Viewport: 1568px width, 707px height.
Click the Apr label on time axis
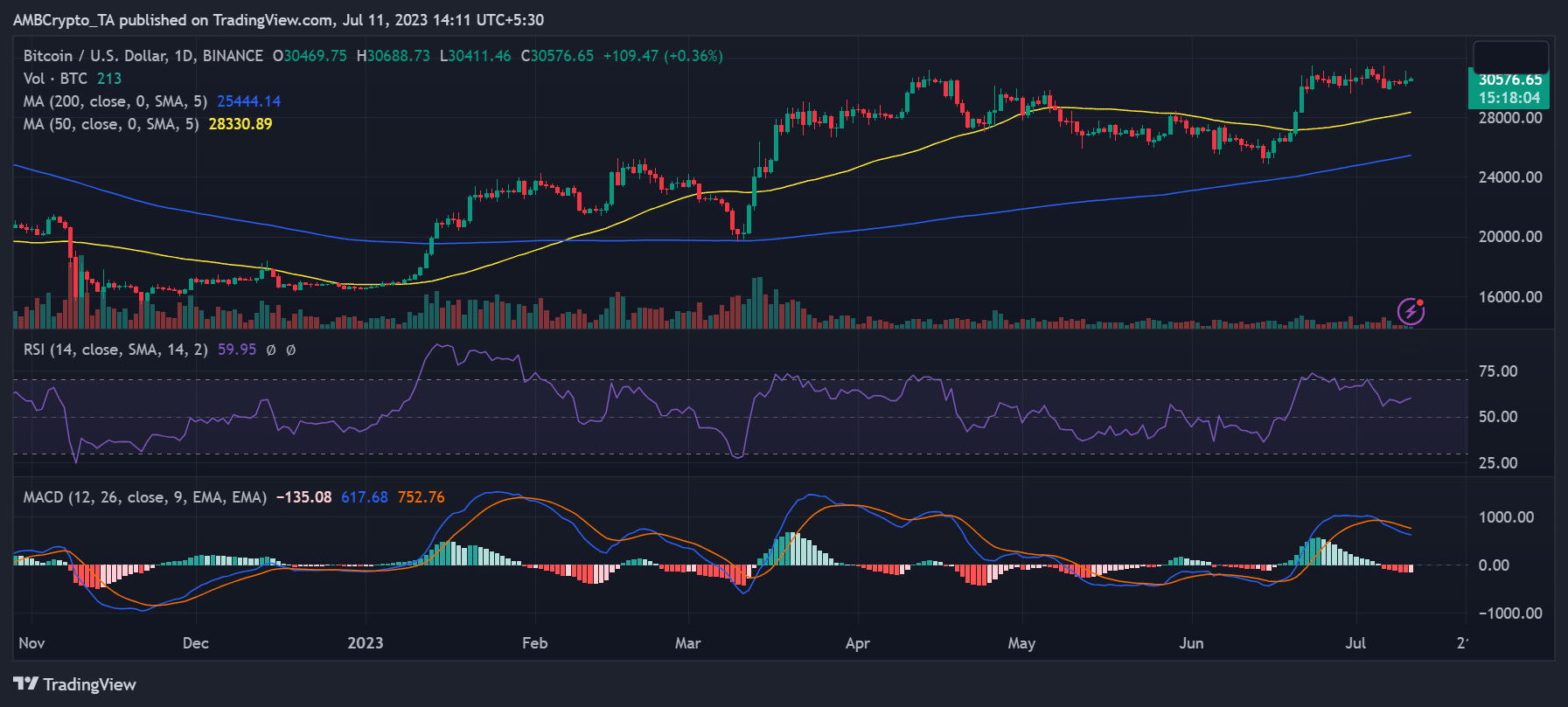point(858,643)
